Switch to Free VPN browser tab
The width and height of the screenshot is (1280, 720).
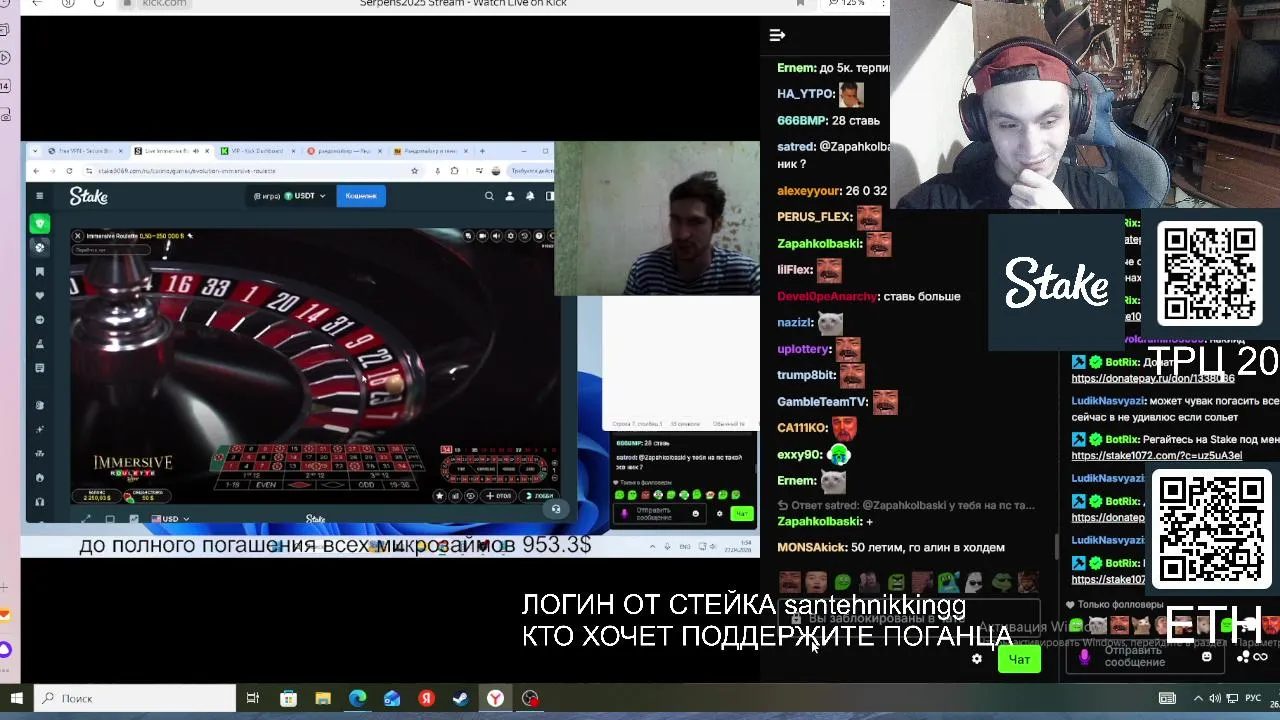click(x=83, y=151)
